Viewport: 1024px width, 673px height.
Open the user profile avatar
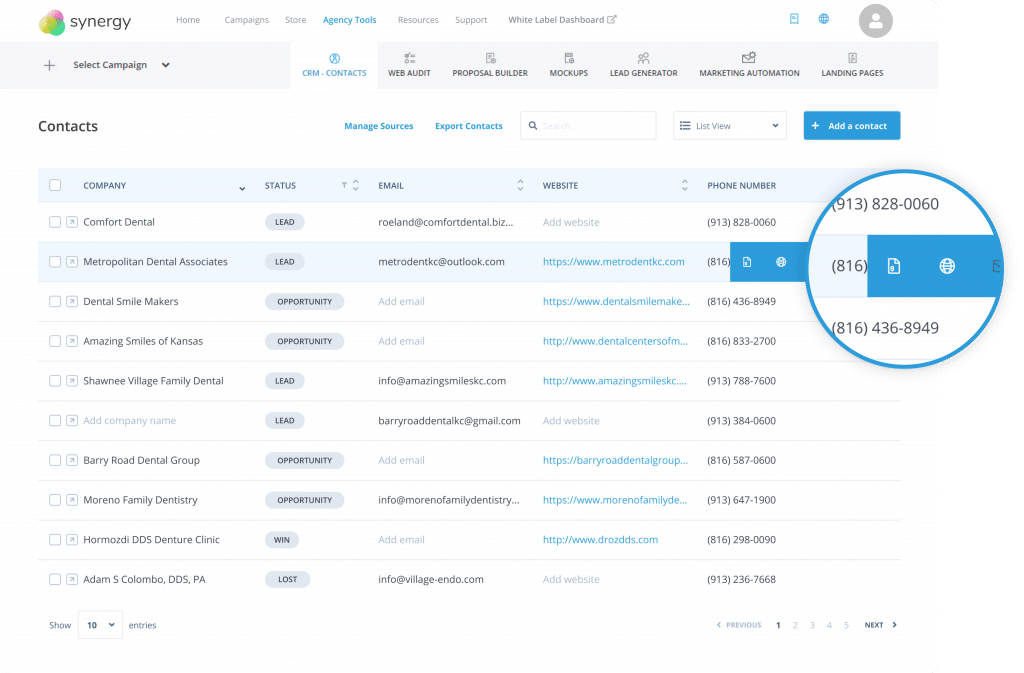coord(876,20)
